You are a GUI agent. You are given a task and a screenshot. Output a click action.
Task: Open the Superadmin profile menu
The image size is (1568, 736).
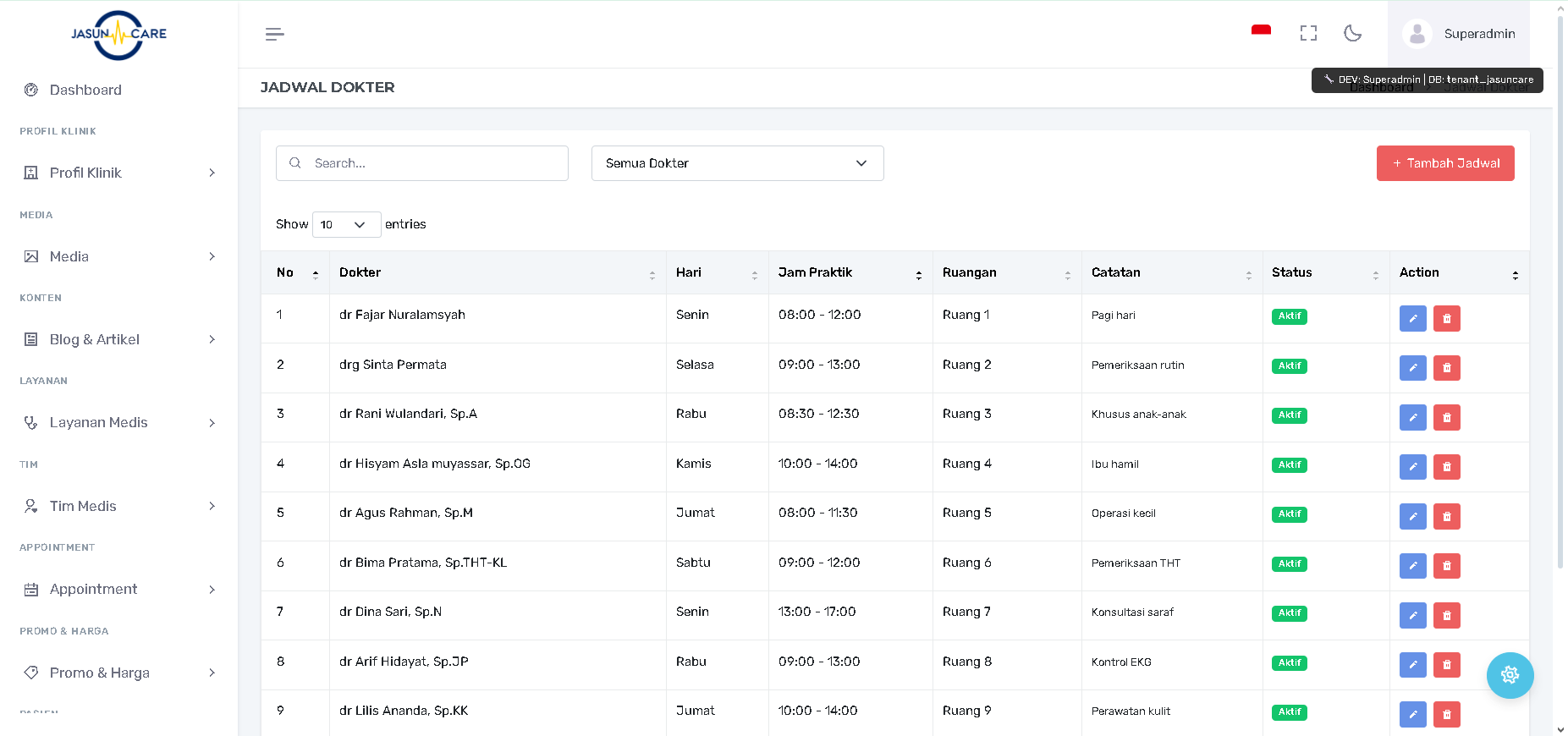click(x=1459, y=34)
